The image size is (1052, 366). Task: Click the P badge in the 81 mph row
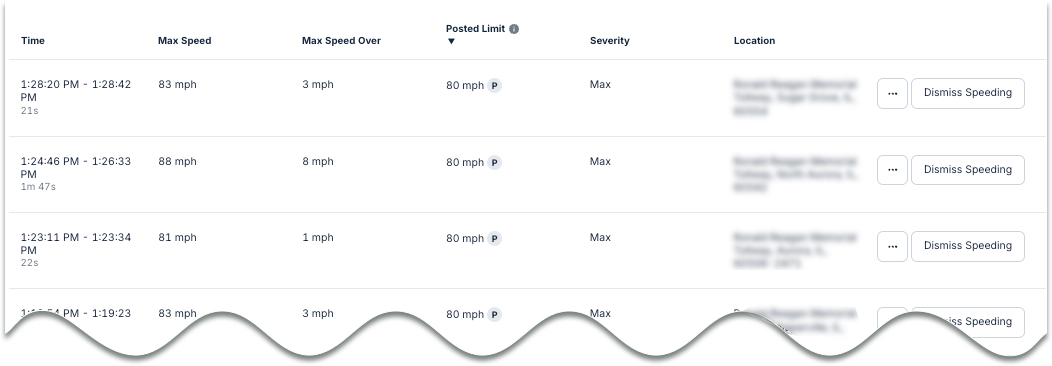(494, 239)
